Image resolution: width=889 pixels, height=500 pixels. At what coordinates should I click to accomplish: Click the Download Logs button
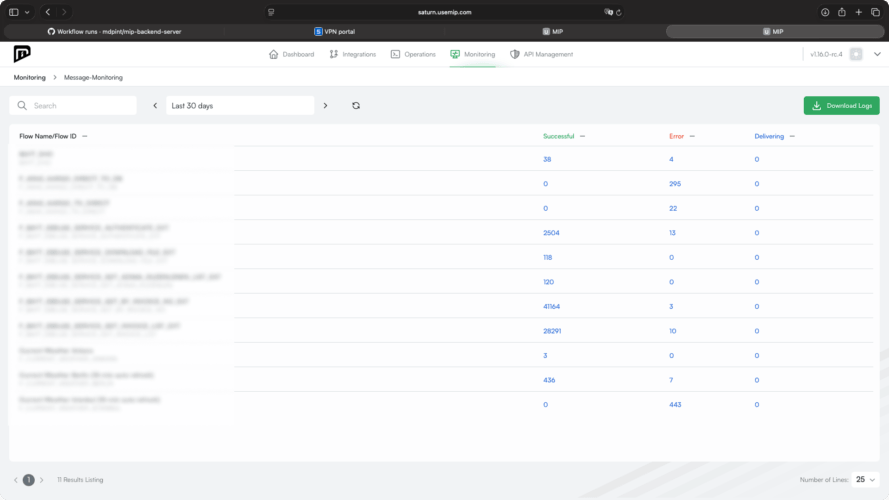click(841, 105)
